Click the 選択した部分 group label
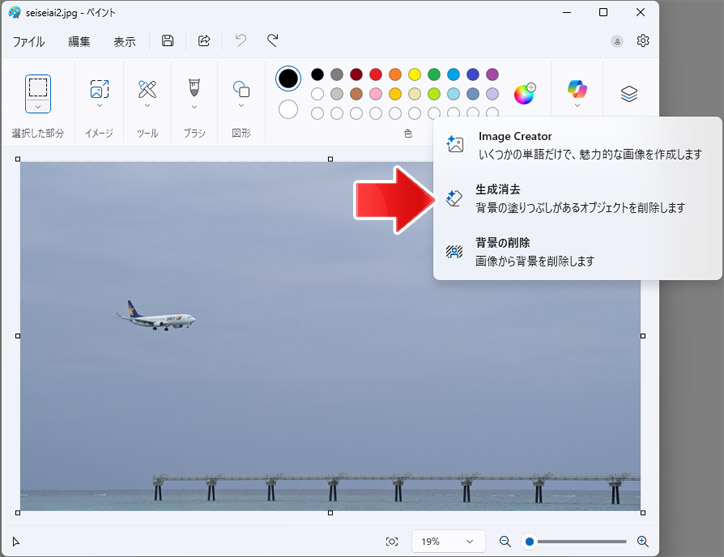Viewport: 724px width, 557px height. [38, 133]
